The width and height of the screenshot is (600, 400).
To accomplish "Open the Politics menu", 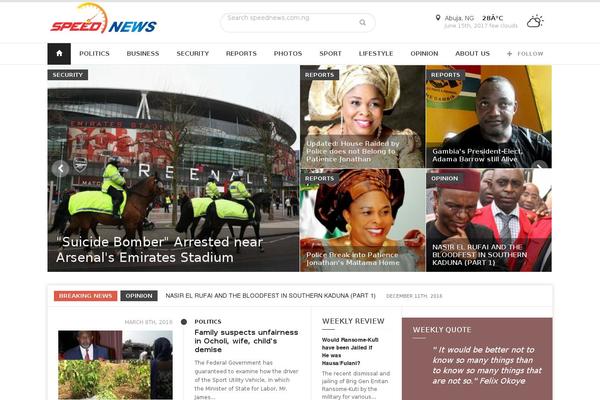I will click(x=94, y=54).
